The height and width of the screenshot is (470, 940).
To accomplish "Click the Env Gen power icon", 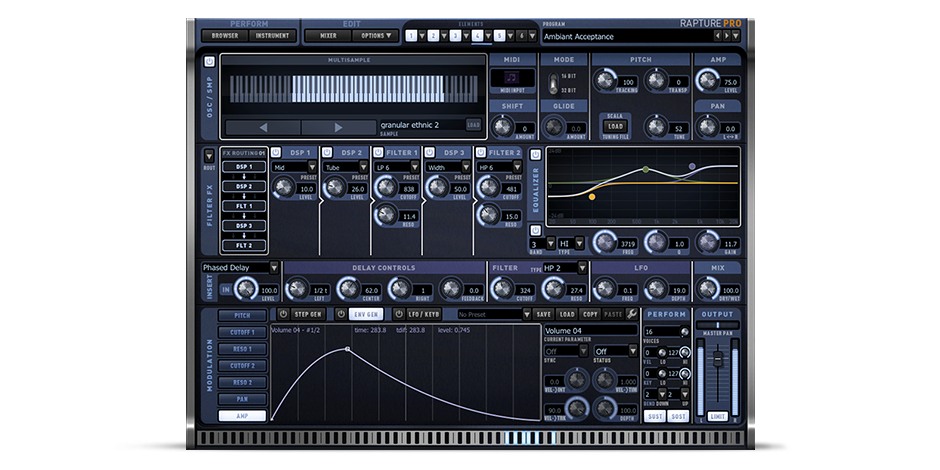I will [341, 314].
